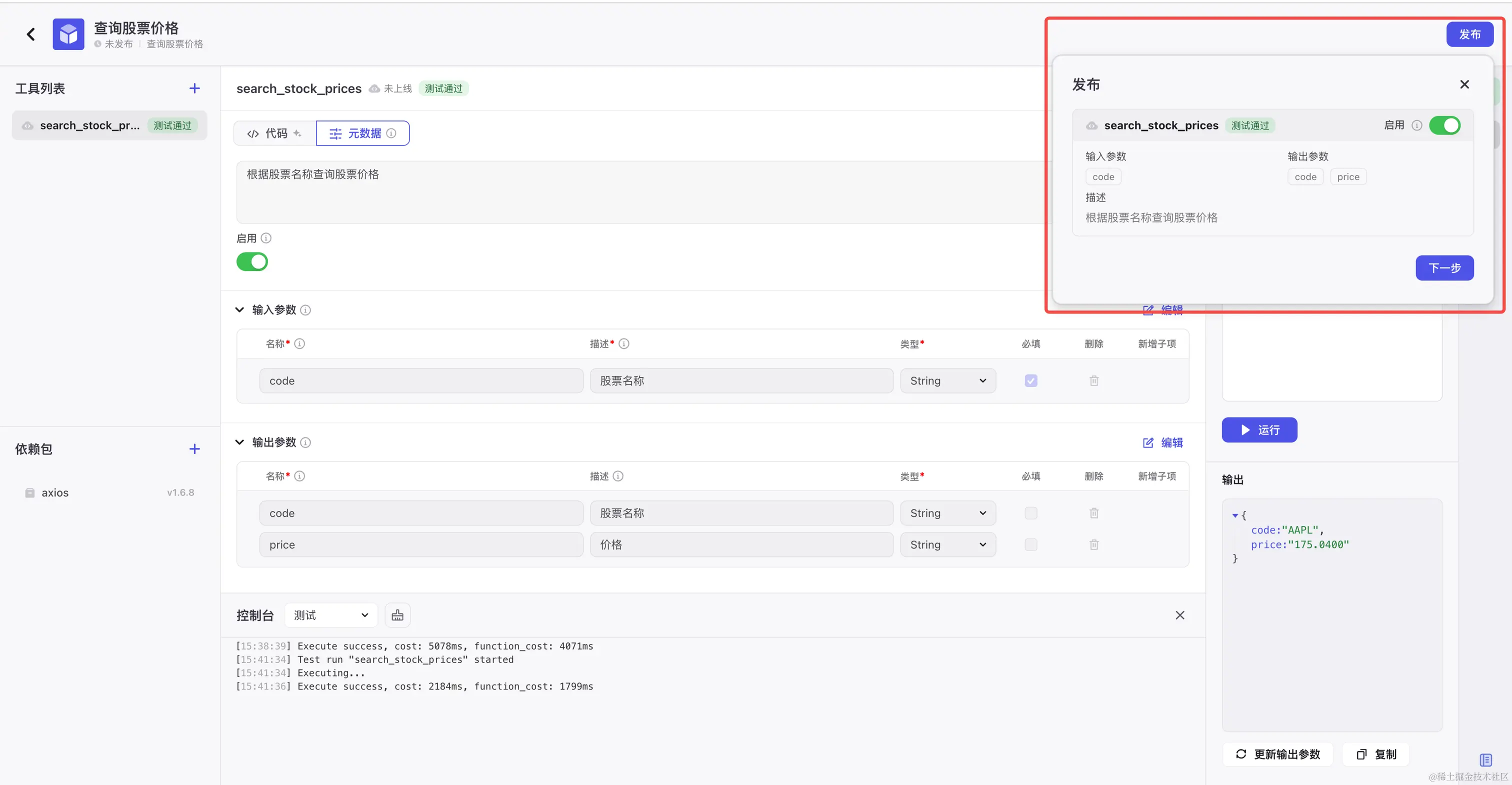Click the blue cube plugin icon
Screen dimensions: 1512x785
(x=68, y=34)
